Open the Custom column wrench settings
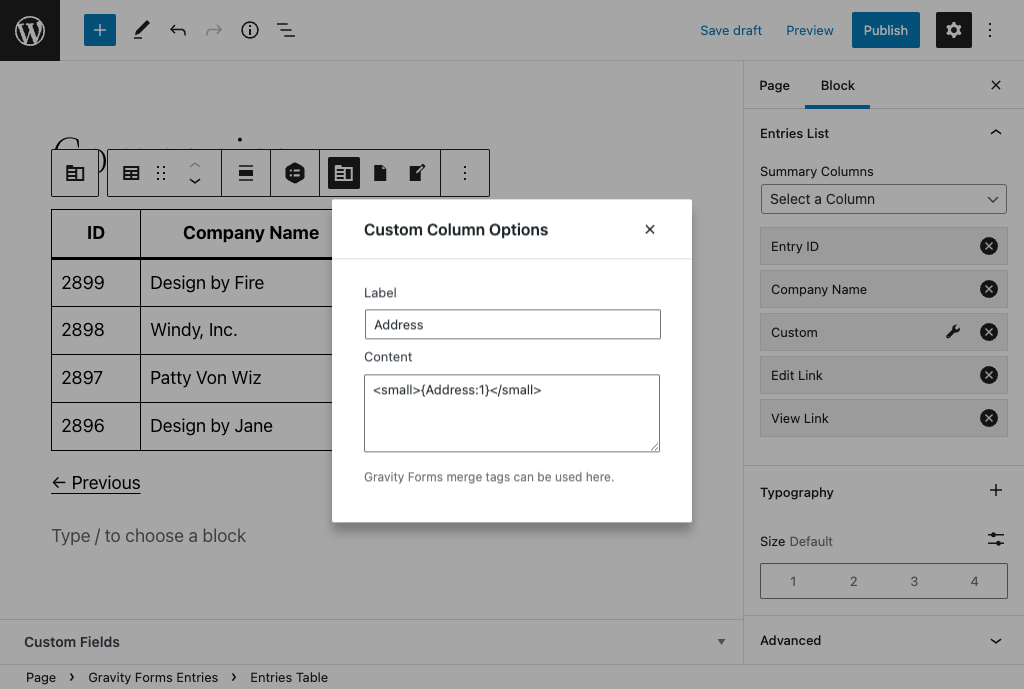Image resolution: width=1024 pixels, height=689 pixels. click(953, 332)
